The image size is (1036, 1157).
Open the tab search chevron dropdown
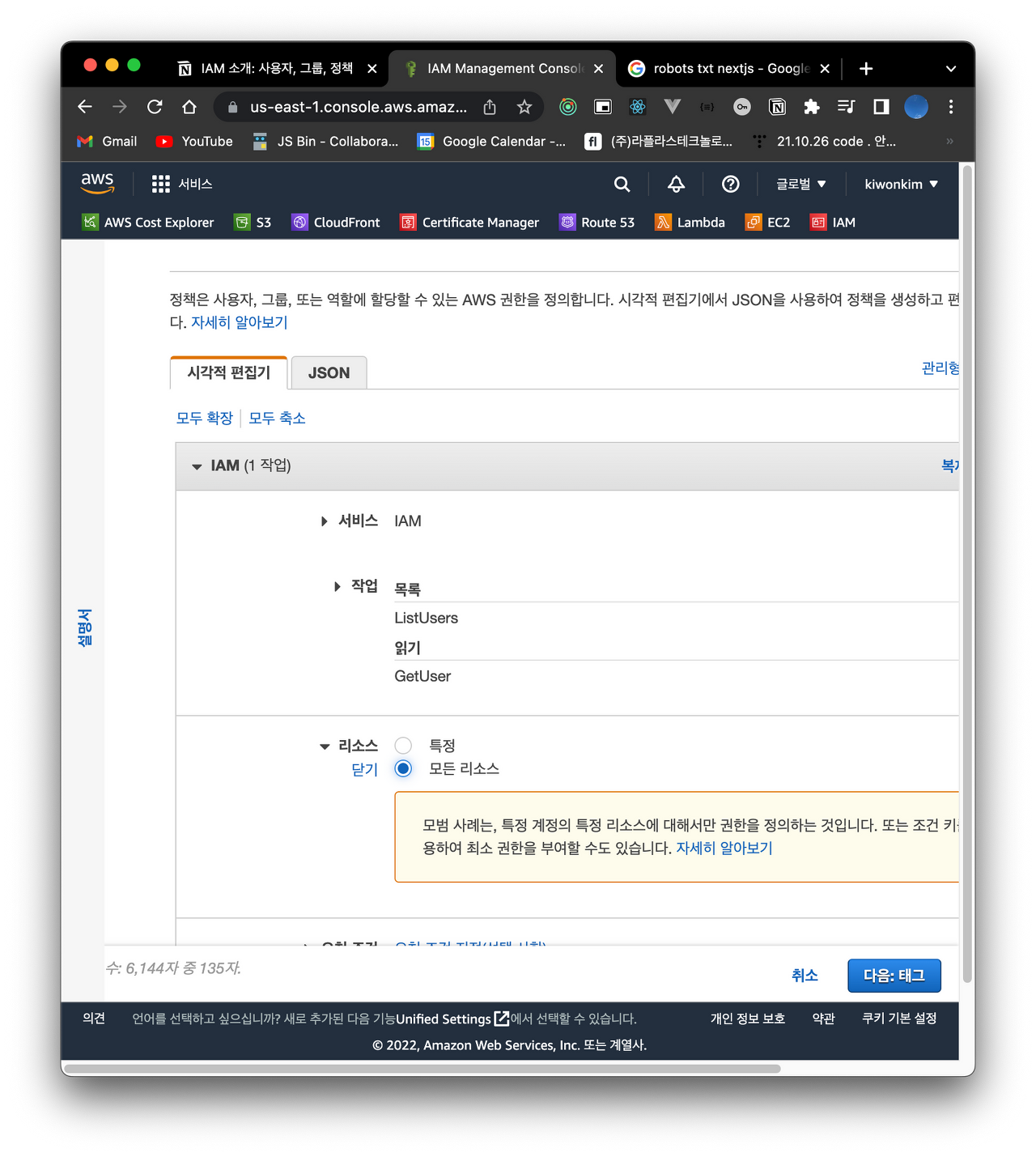pyautogui.click(x=951, y=69)
